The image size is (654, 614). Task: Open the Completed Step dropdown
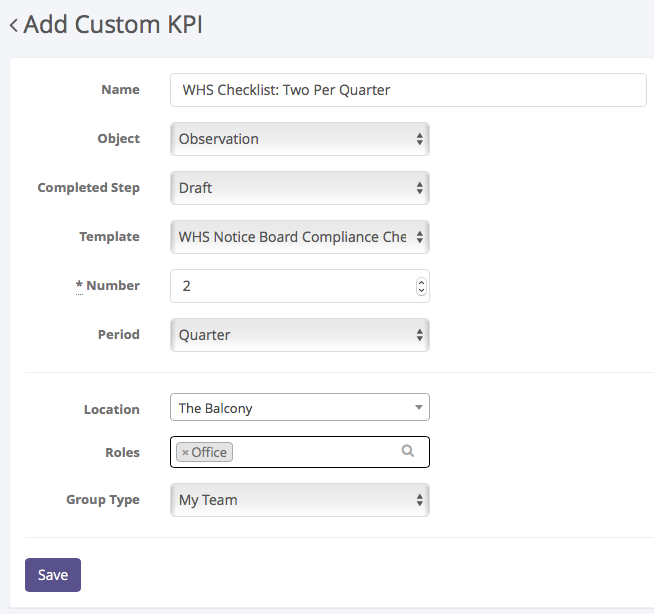(300, 188)
